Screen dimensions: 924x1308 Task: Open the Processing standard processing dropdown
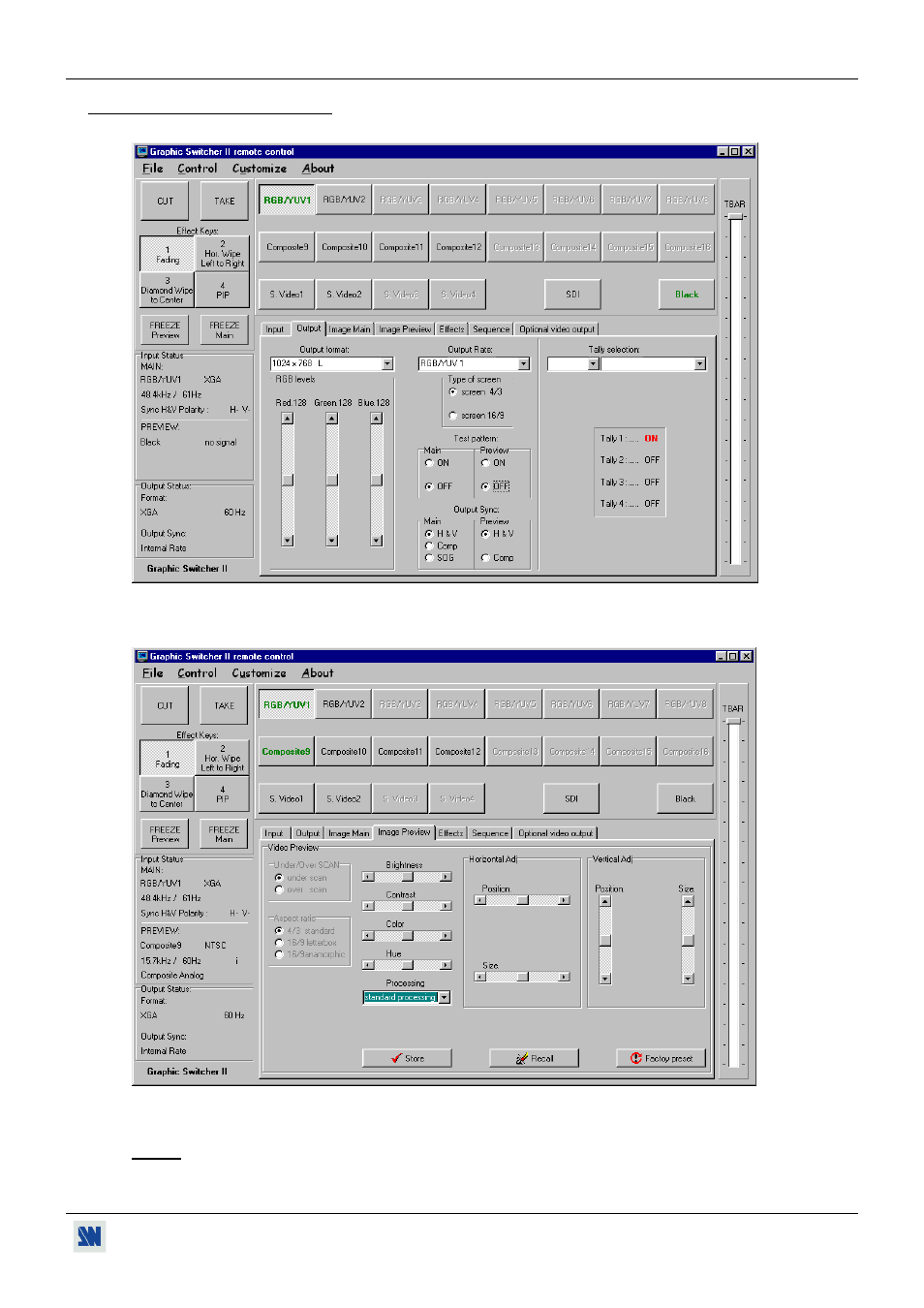tap(445, 997)
